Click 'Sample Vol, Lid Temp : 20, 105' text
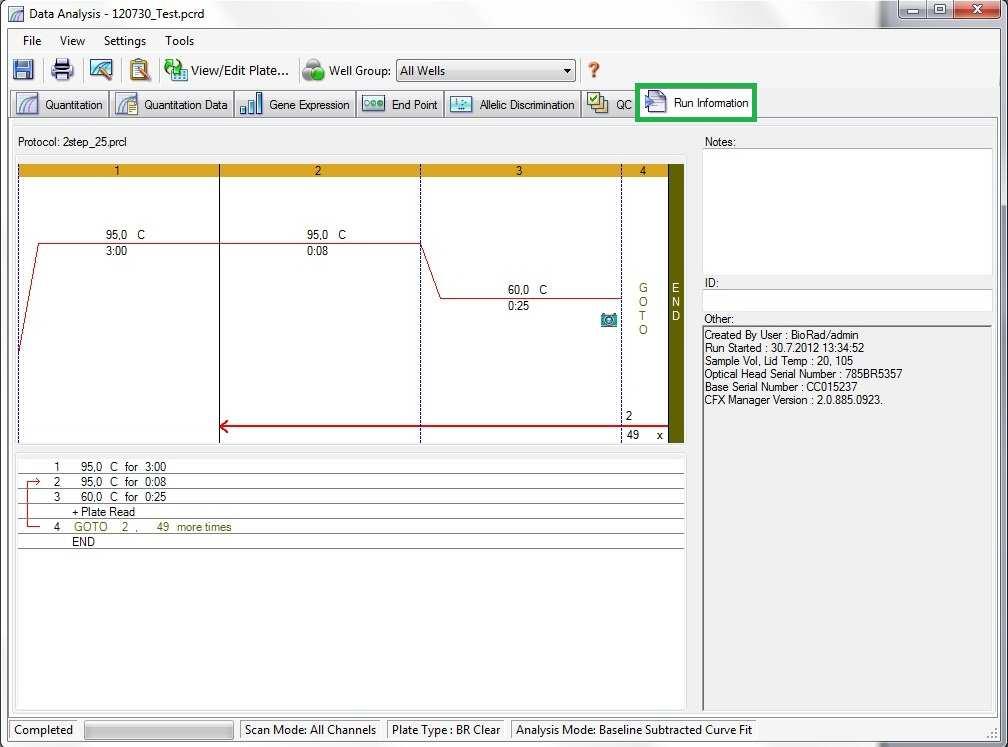This screenshot has height=747, width=1008. click(x=778, y=361)
